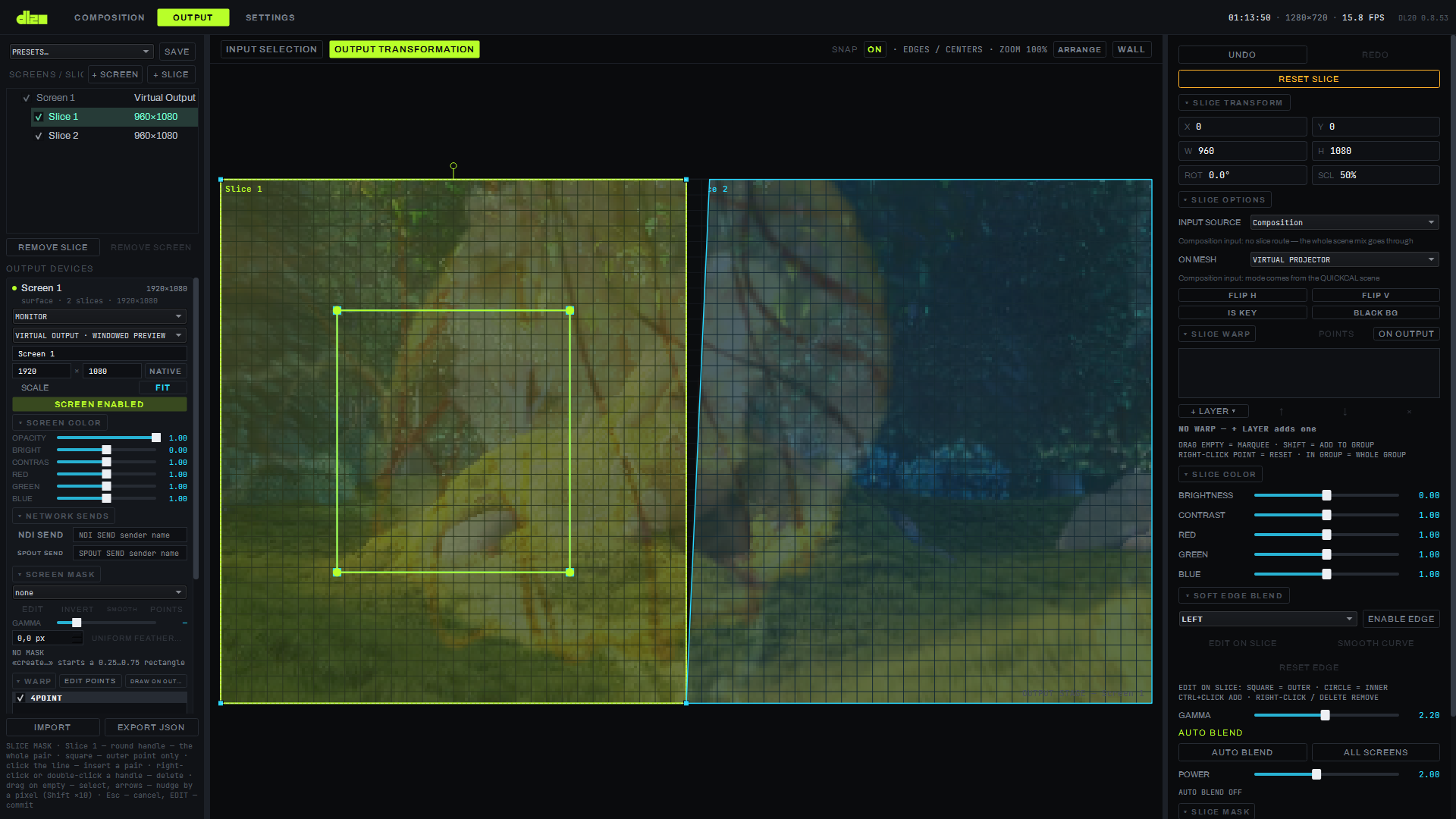
Task: Select the top-right corner handle of the mask rectangle
Action: point(570,311)
